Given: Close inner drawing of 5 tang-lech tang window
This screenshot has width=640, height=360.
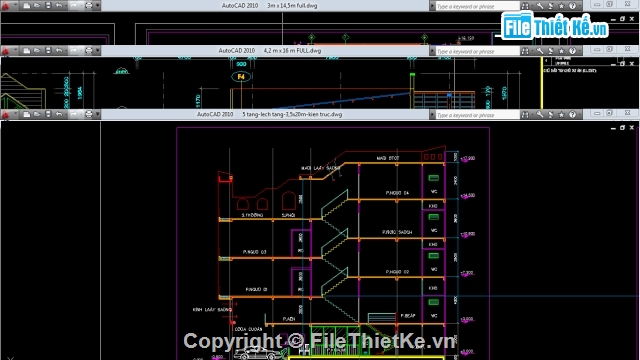Looking at the screenshot, I should pos(632,128).
